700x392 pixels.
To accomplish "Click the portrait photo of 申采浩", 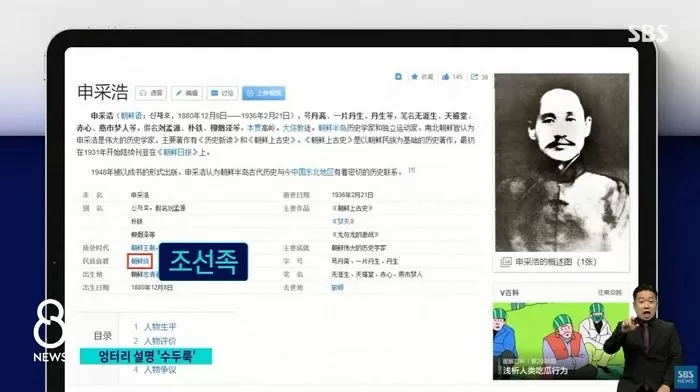I will click(562, 162).
